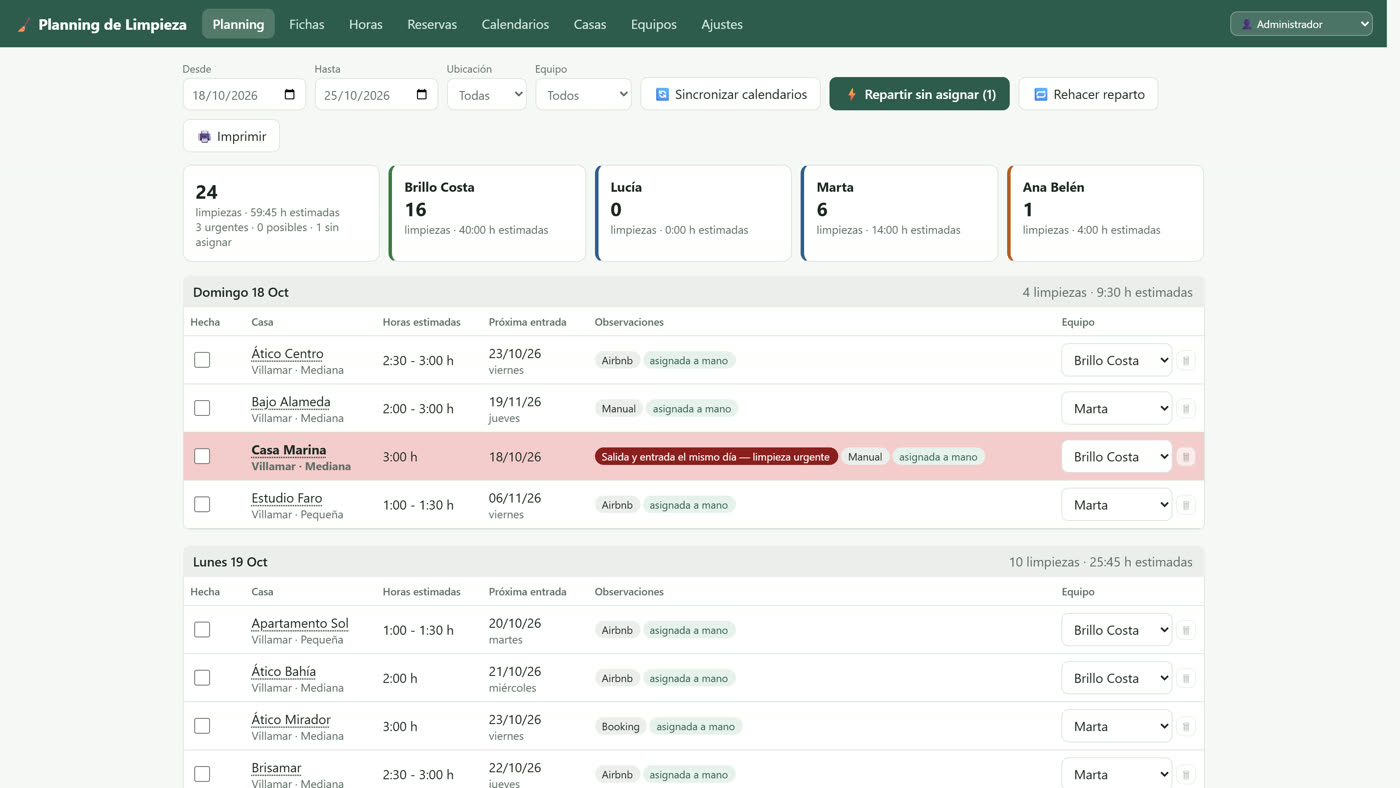This screenshot has height=788, width=1400.
Task: Open the Fichas tab
Action: (306, 24)
